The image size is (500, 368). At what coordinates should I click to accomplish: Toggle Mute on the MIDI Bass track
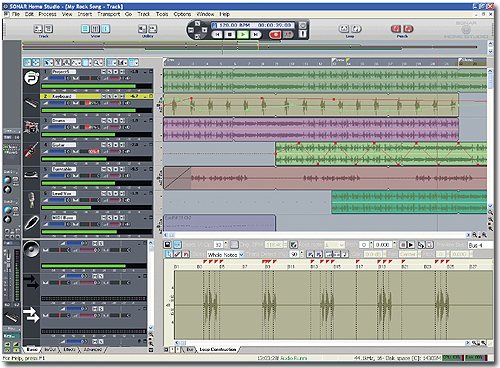pos(104,218)
